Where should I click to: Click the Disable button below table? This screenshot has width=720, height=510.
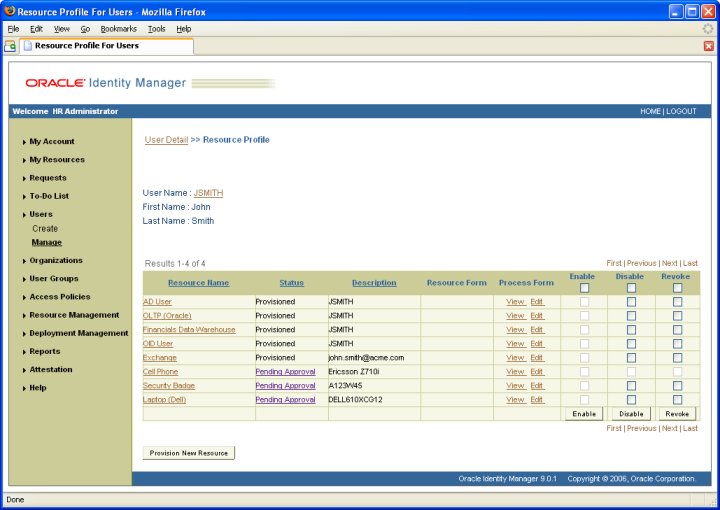pos(631,414)
